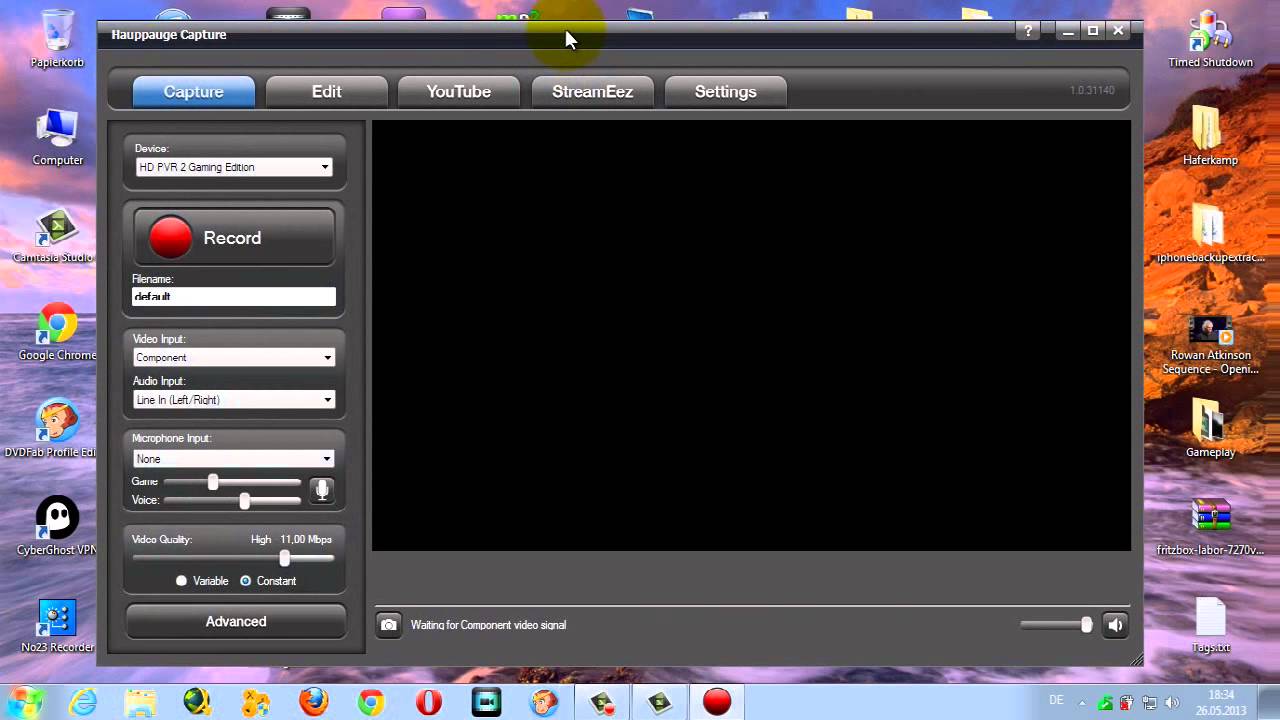
Task: Open the Haferkamp folder on desktop
Action: coord(1210,137)
